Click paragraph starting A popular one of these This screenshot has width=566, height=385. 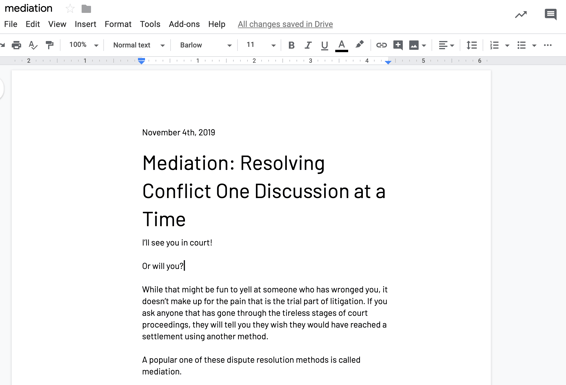point(251,366)
